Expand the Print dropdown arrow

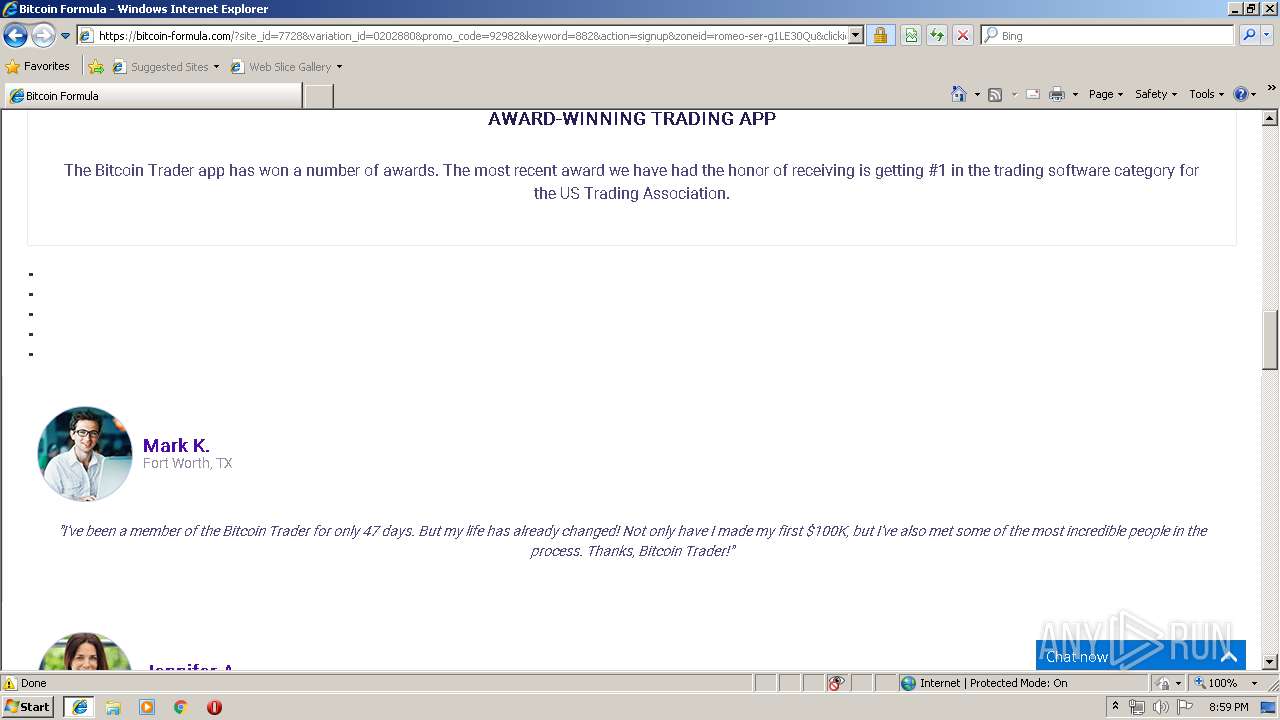1075,94
